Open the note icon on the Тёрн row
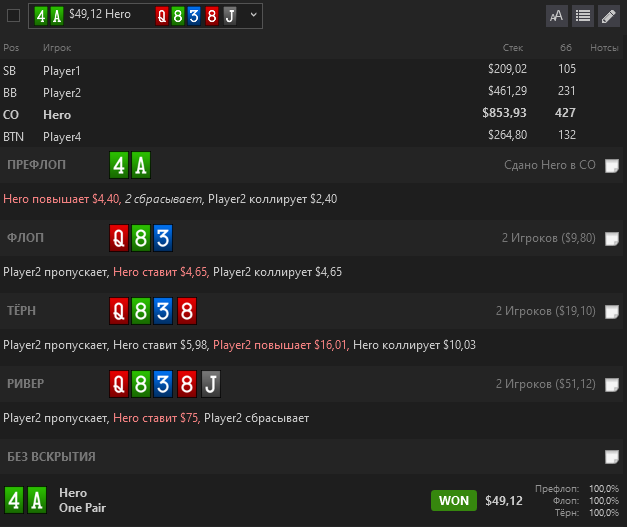627x527 pixels. [x=611, y=311]
